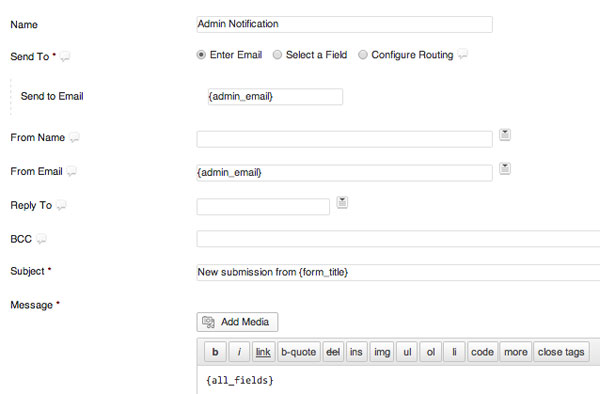
Task: Click help bubble next to From Name label
Action: coord(74,138)
